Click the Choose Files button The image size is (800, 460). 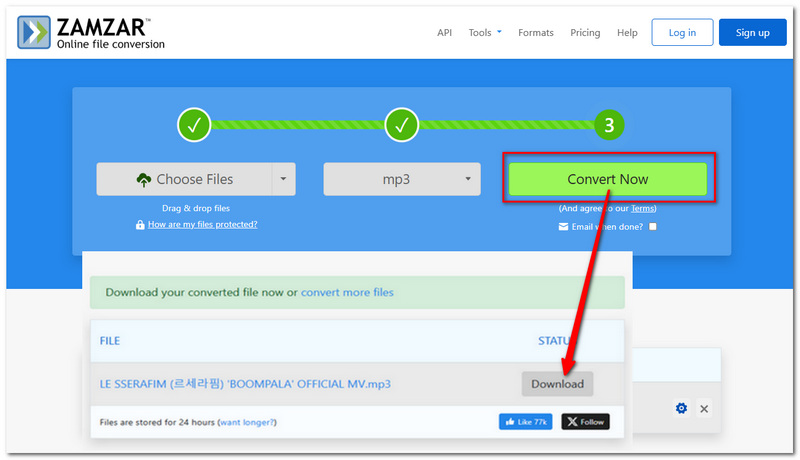pyautogui.click(x=184, y=179)
